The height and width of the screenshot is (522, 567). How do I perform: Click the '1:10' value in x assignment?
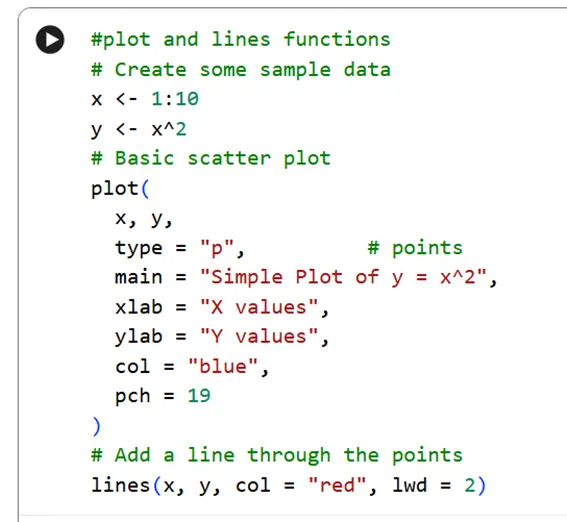click(x=175, y=99)
